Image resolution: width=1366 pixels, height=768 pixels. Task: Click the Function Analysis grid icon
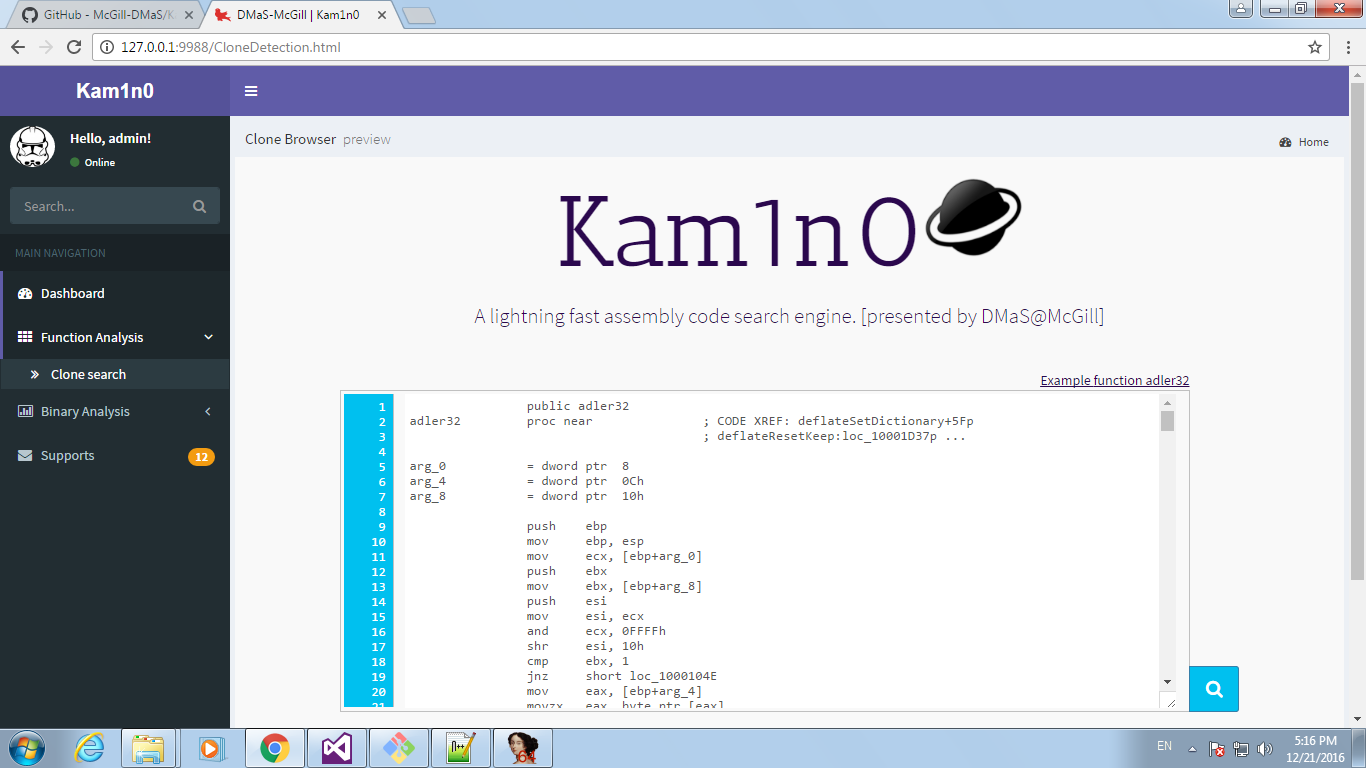coord(25,337)
